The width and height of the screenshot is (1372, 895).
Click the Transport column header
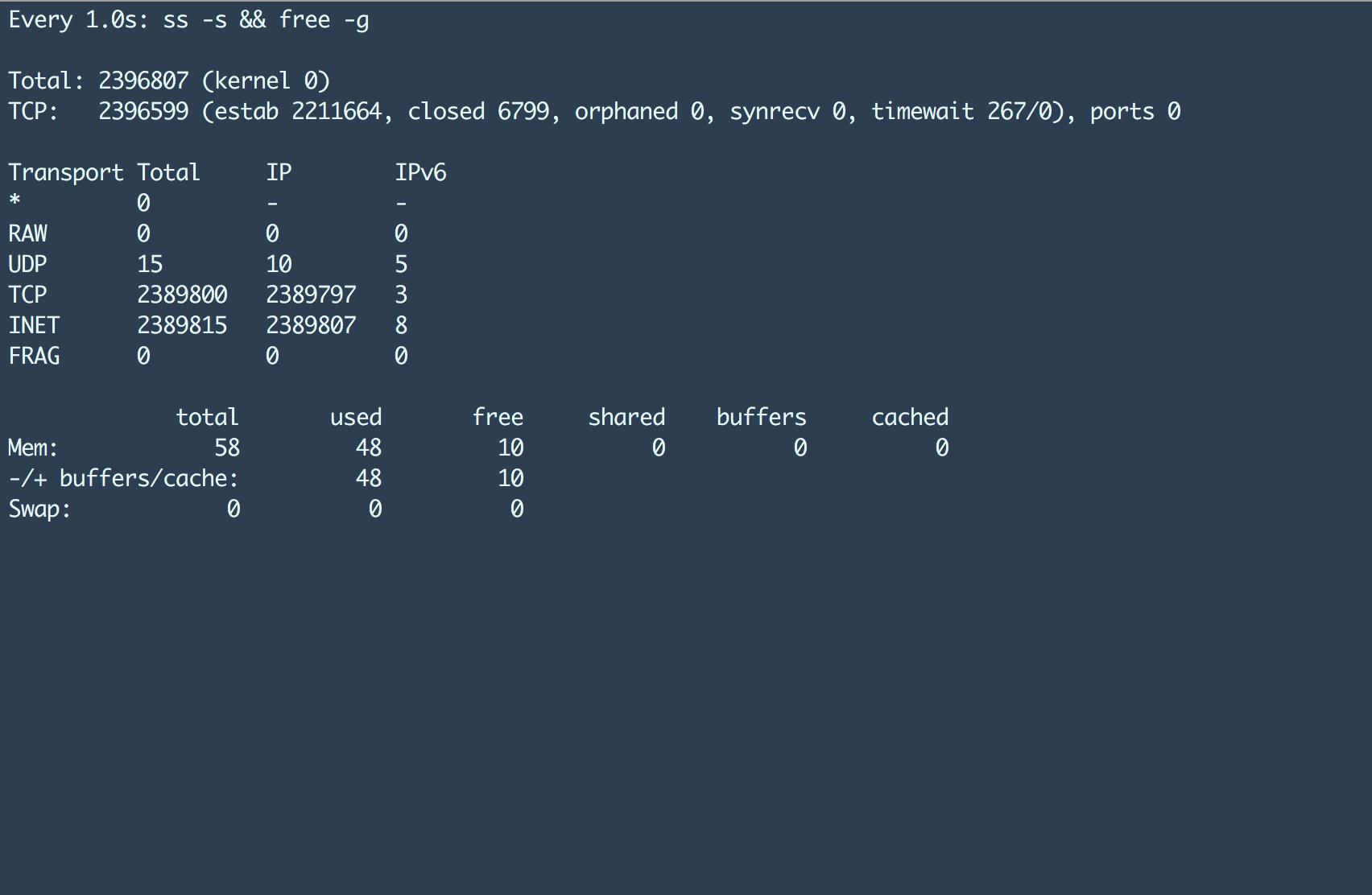click(66, 172)
